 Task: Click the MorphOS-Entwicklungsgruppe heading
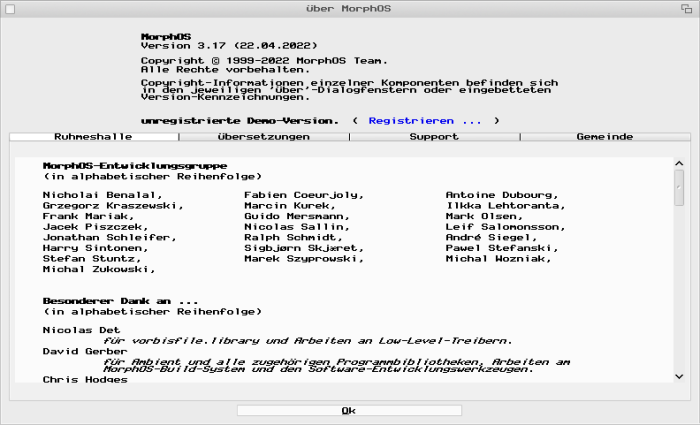[135, 166]
